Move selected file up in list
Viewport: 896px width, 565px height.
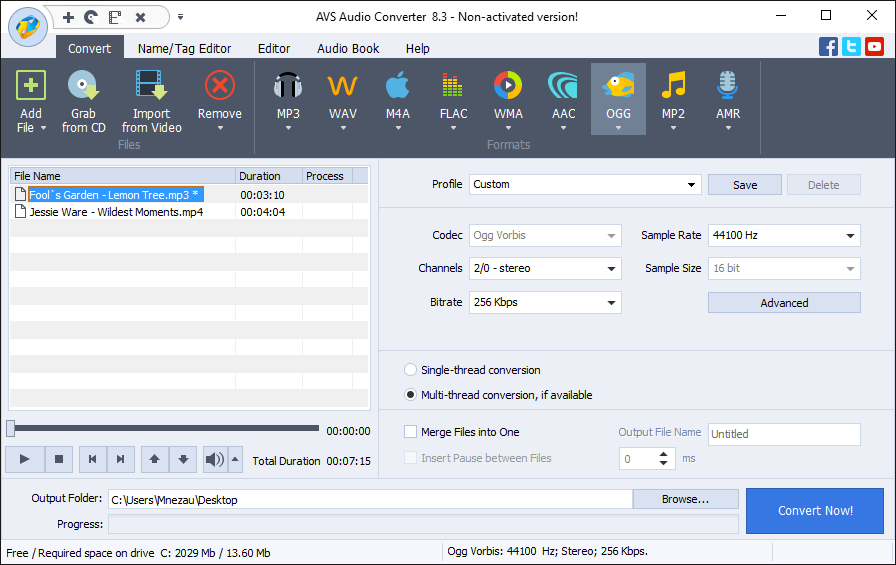(155, 459)
